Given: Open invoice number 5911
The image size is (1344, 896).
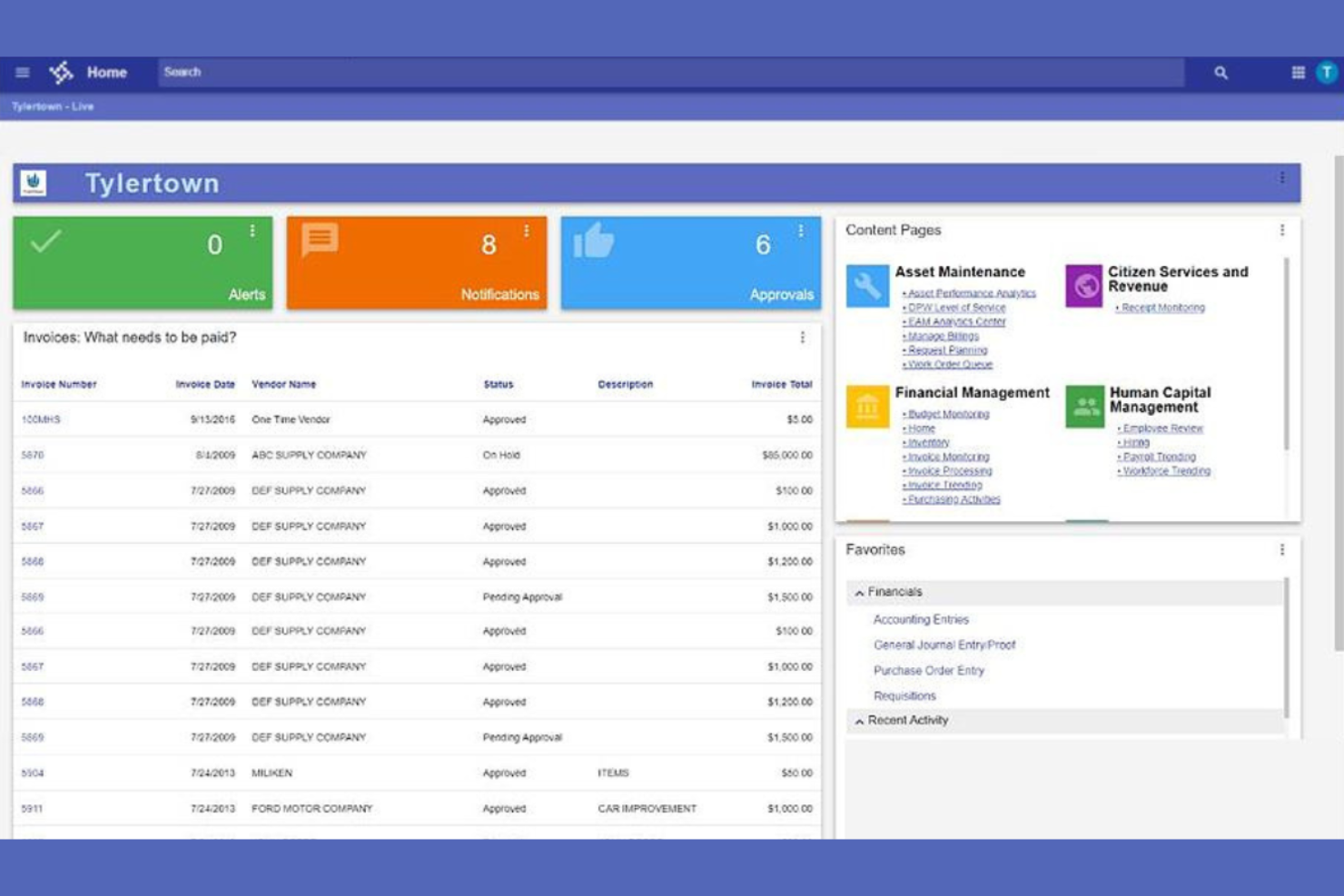Looking at the screenshot, I should click(x=32, y=809).
